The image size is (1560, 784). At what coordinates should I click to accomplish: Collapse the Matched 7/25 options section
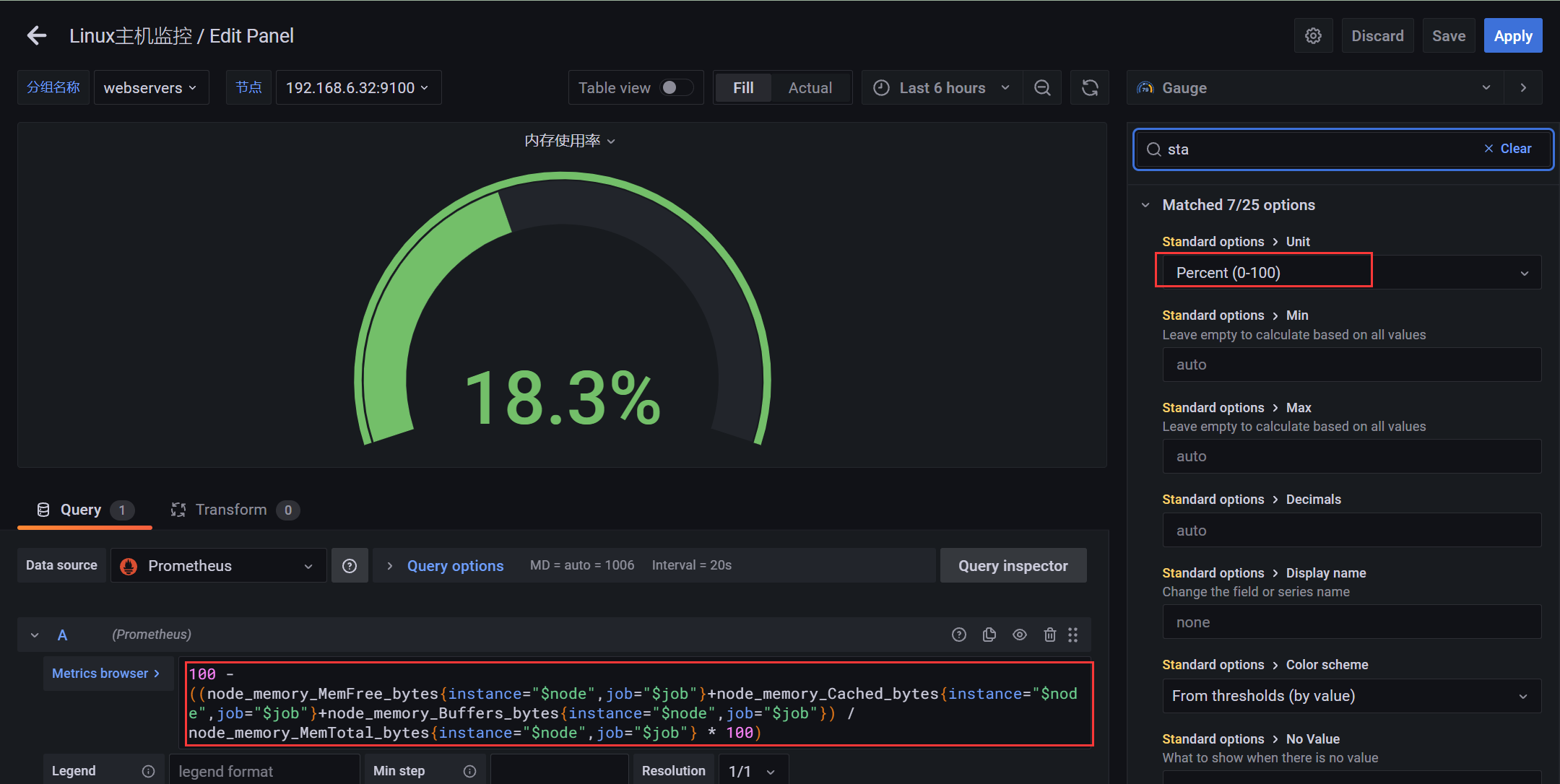click(1145, 205)
